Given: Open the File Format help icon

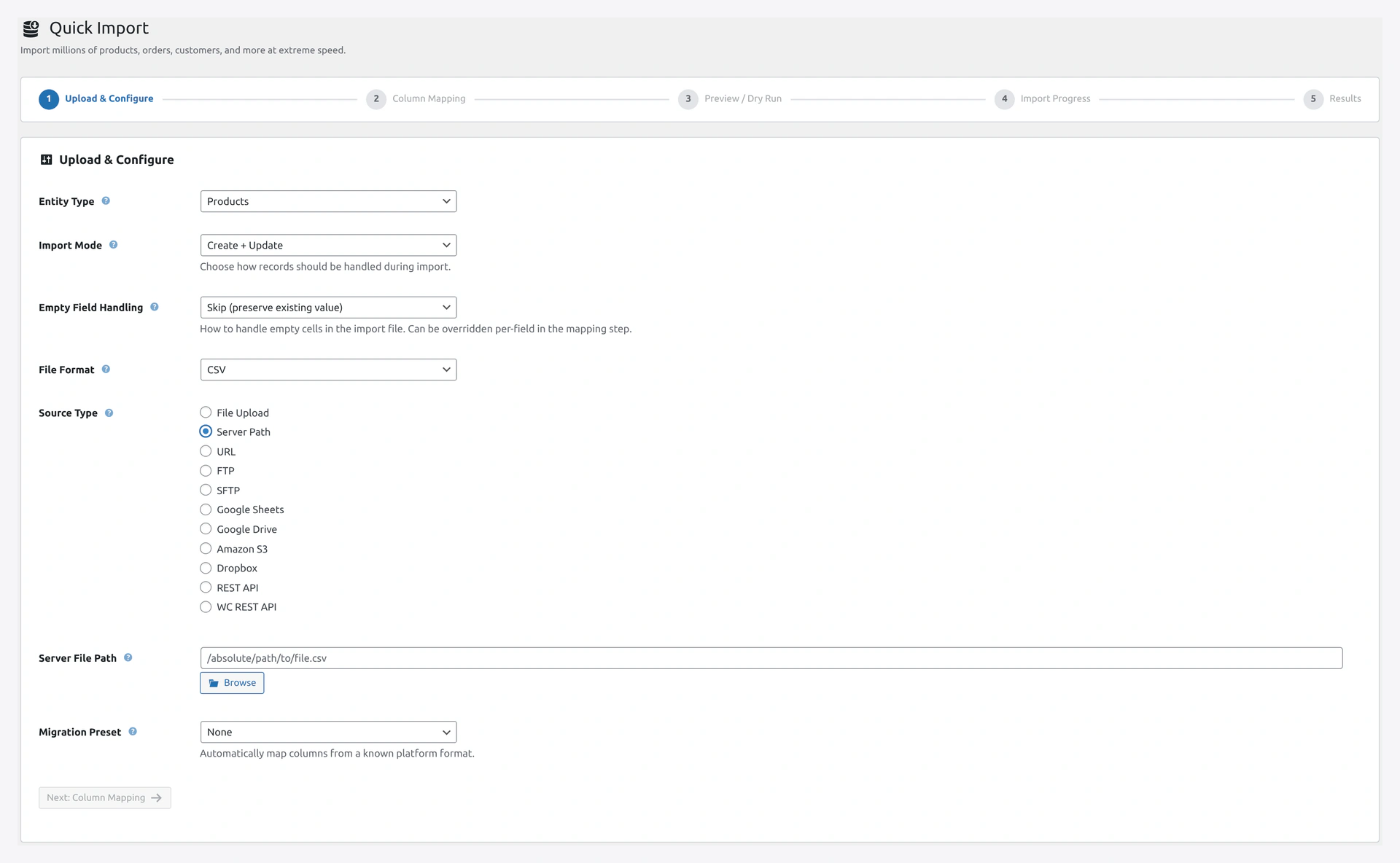Looking at the screenshot, I should (106, 370).
